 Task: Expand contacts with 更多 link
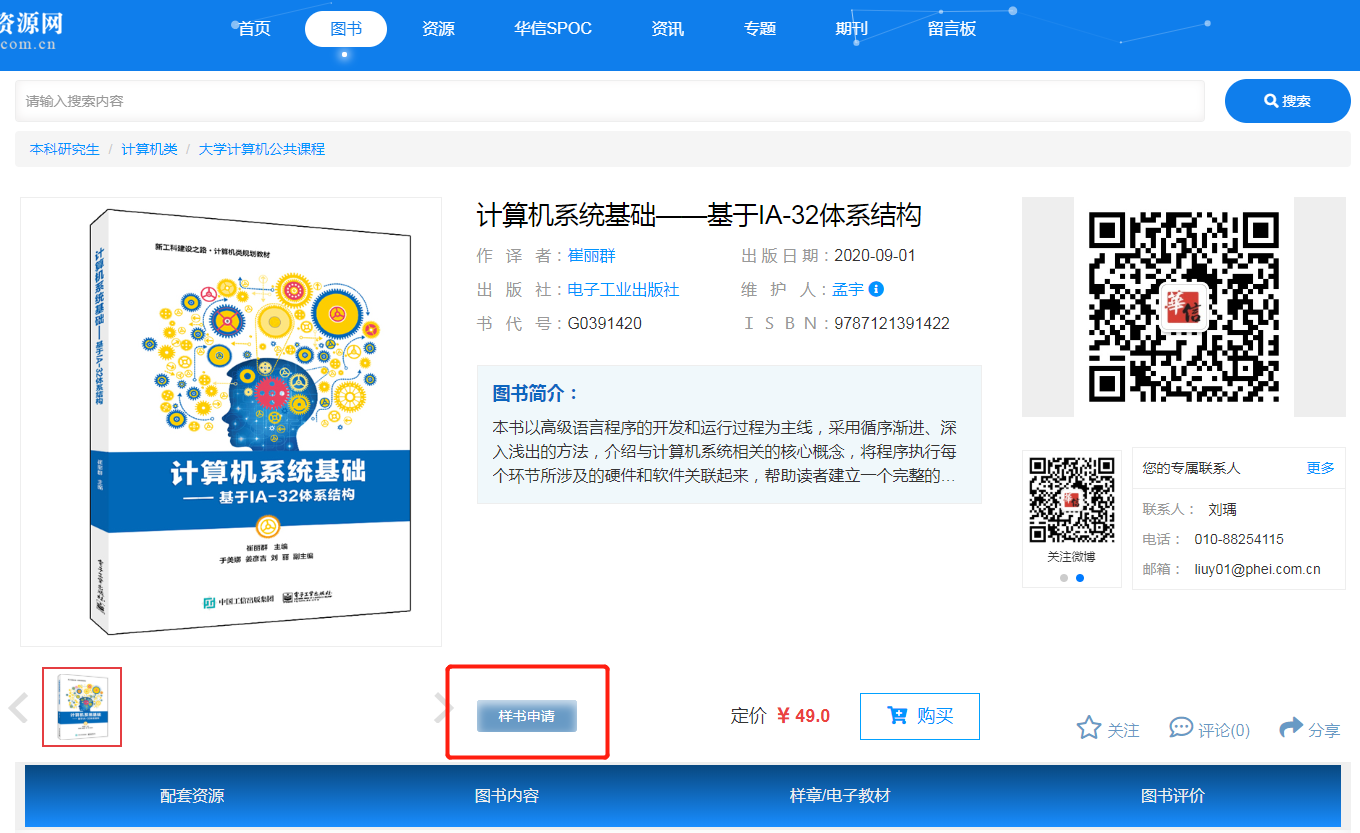tap(1320, 468)
